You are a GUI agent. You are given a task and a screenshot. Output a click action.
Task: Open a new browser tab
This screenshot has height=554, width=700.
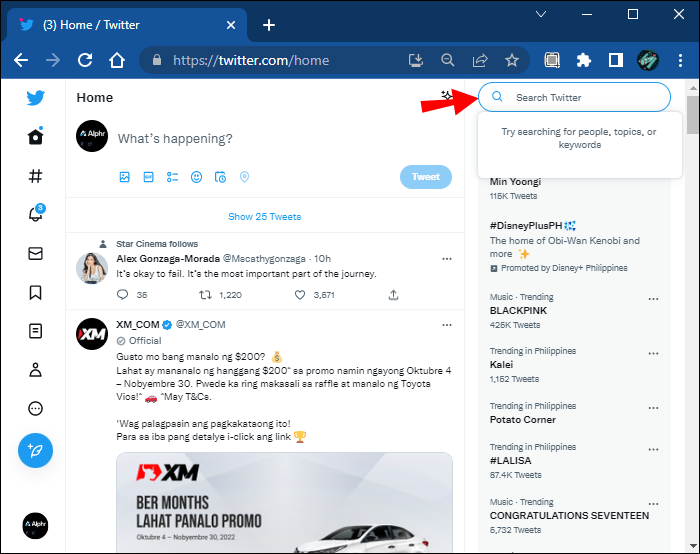pyautogui.click(x=269, y=25)
